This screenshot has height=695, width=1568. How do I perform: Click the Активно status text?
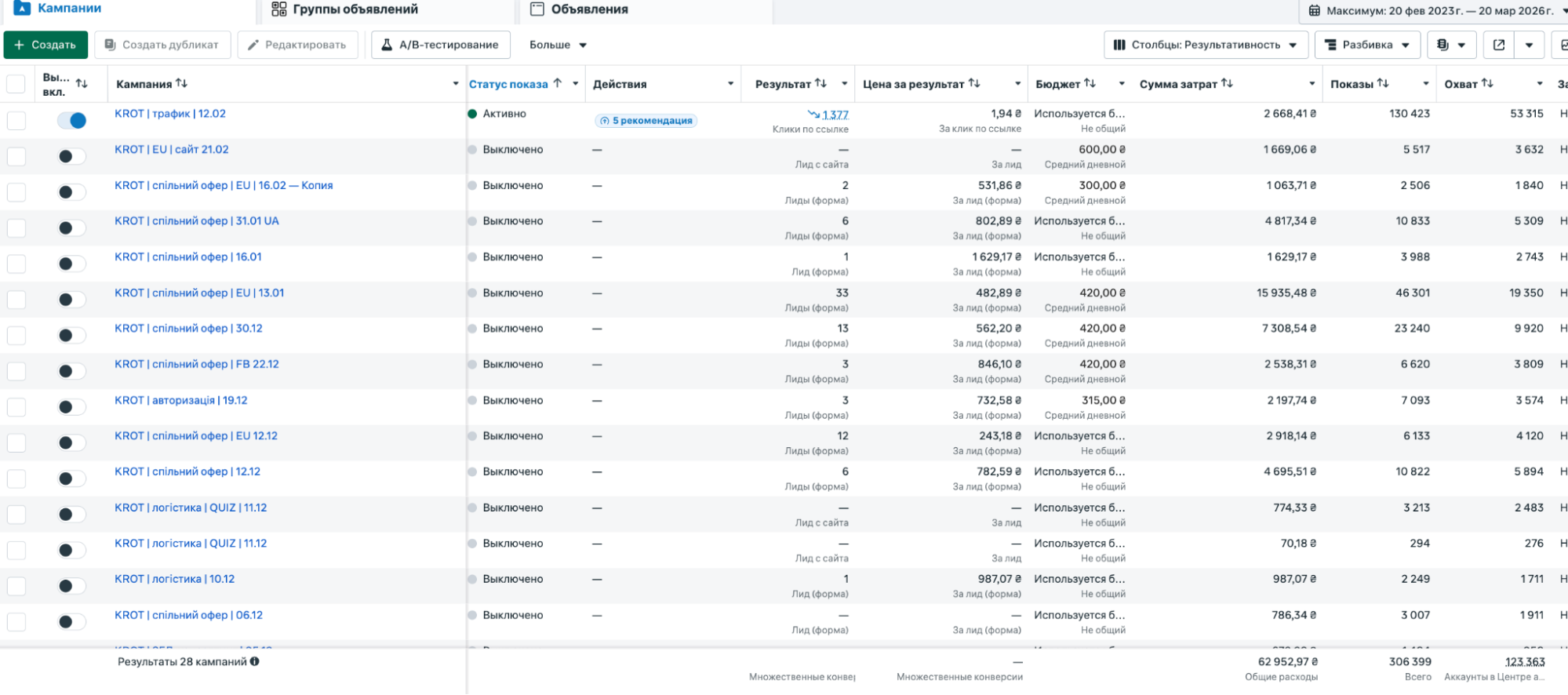504,114
